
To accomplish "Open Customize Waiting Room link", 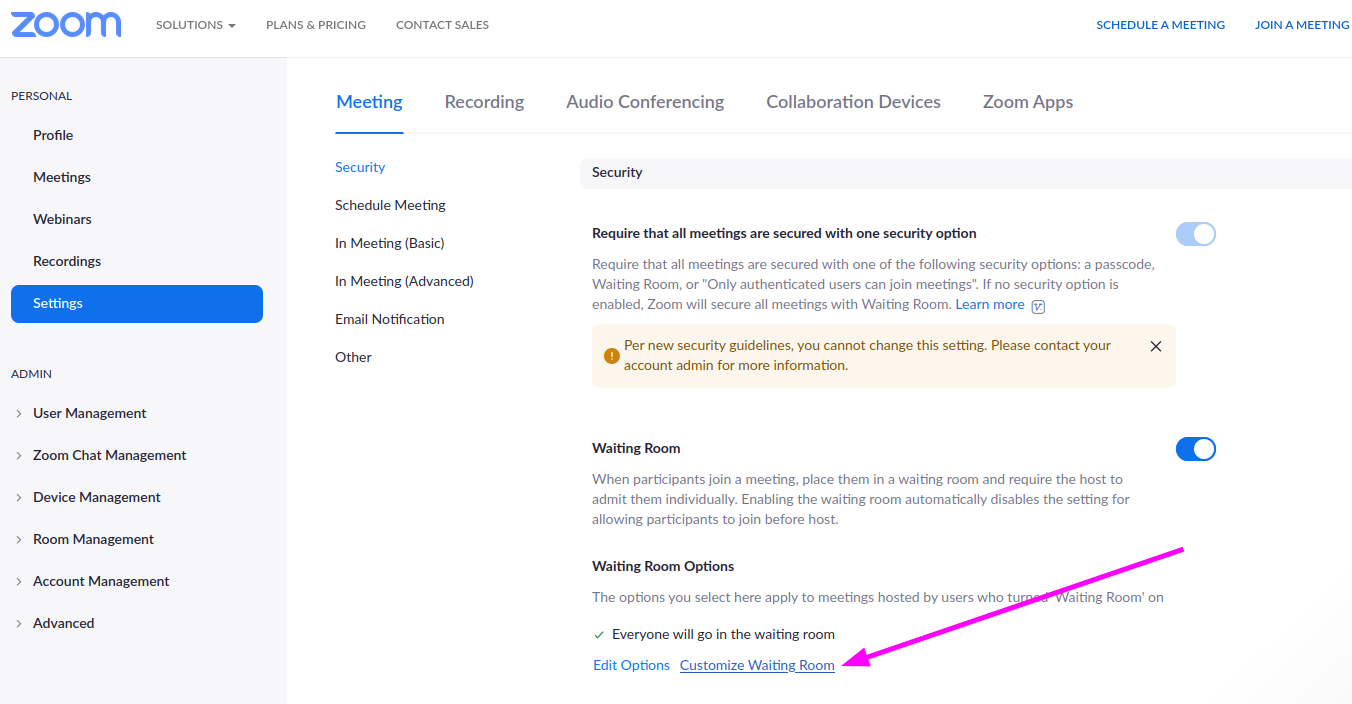I will [x=757, y=665].
